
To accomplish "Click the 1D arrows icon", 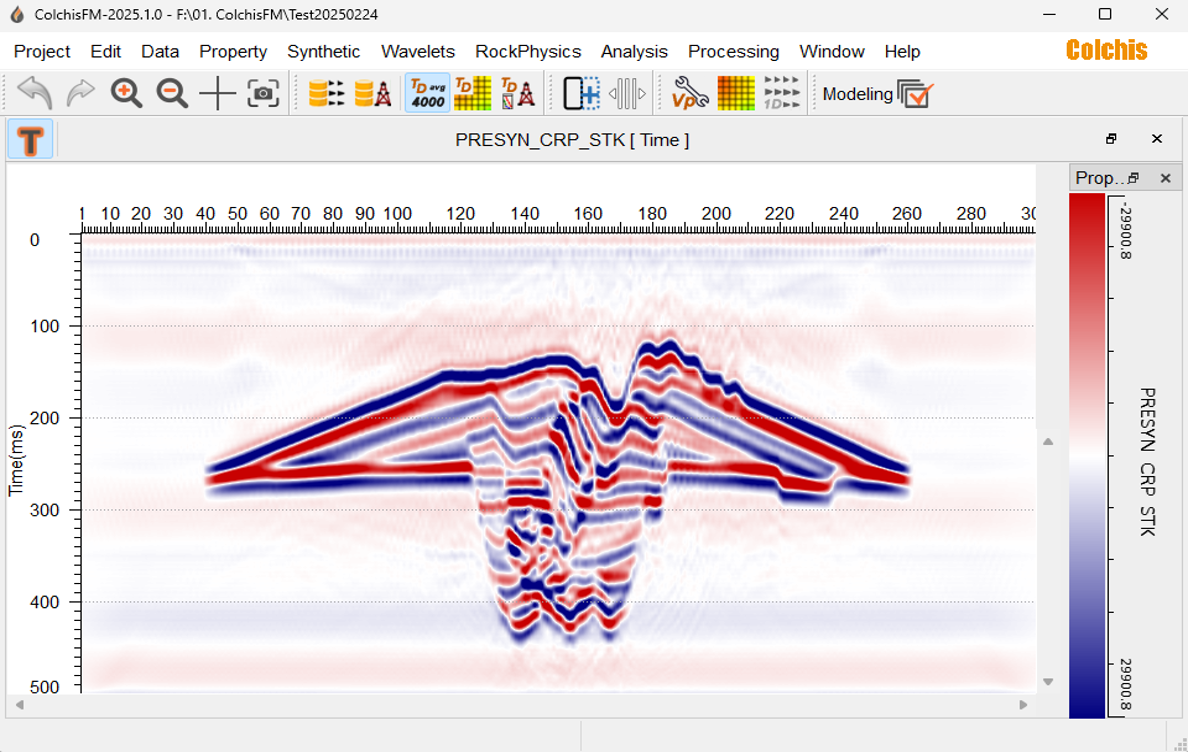I will tap(782, 93).
